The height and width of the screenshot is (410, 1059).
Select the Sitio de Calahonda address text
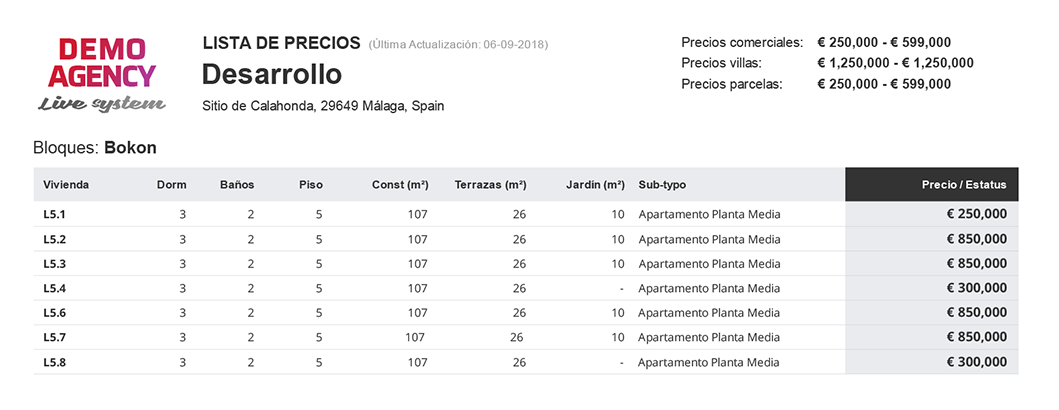pos(323,107)
